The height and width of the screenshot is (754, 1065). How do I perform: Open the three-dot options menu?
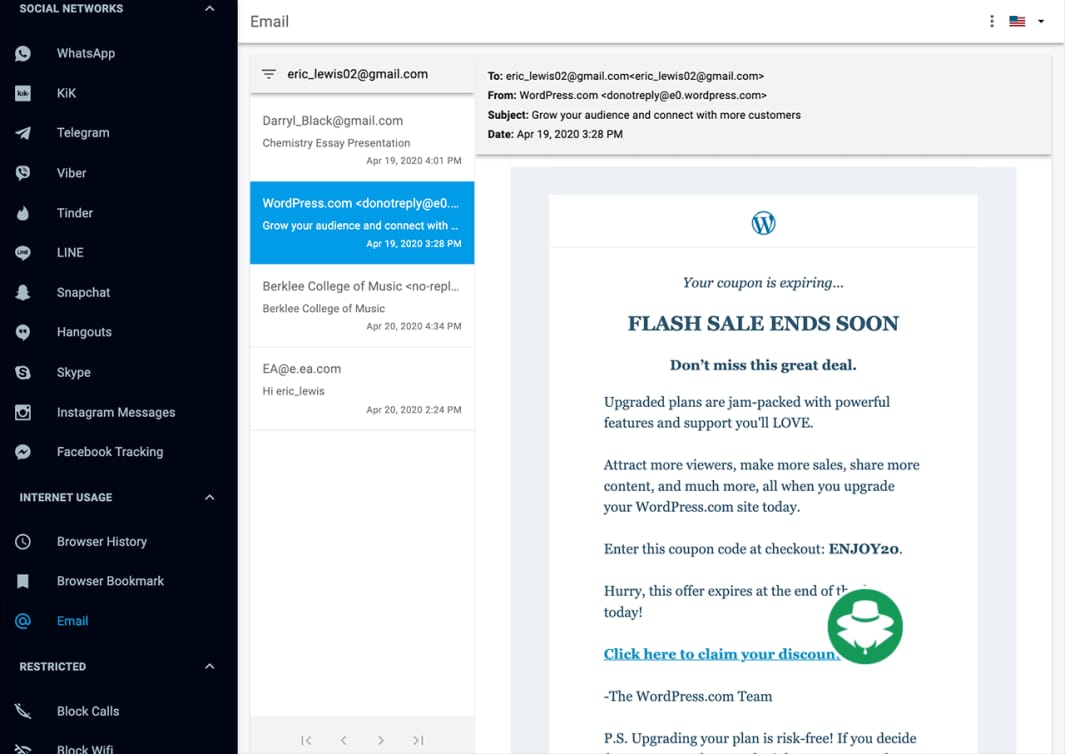tap(991, 21)
